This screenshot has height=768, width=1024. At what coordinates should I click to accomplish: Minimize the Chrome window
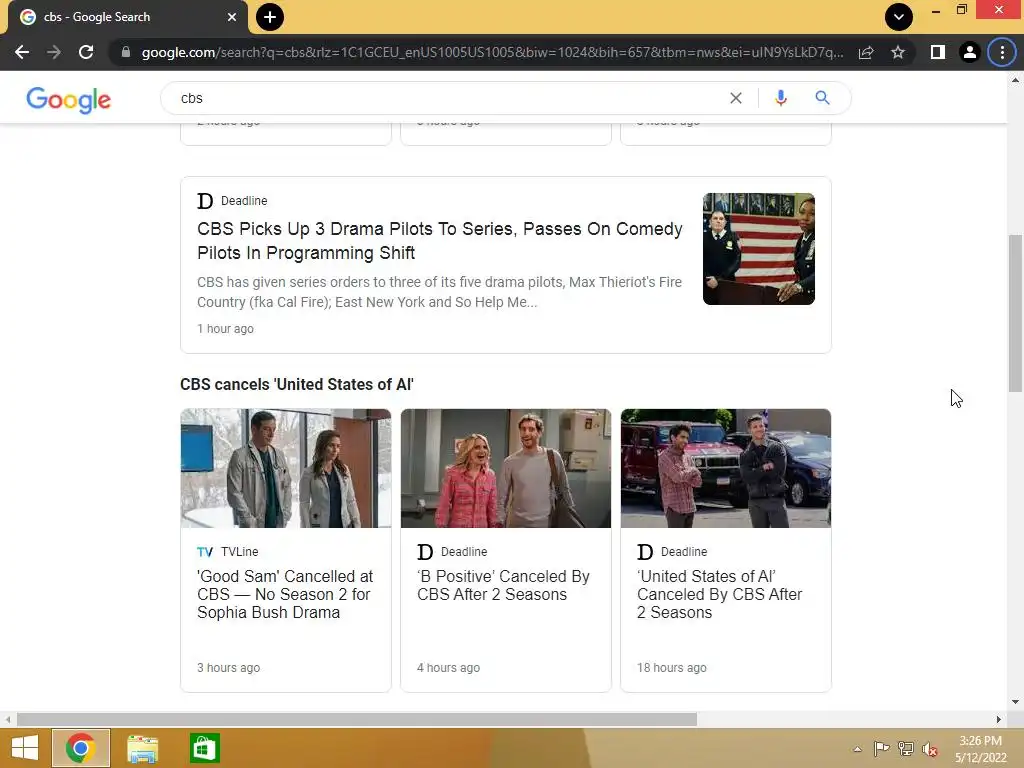click(936, 10)
